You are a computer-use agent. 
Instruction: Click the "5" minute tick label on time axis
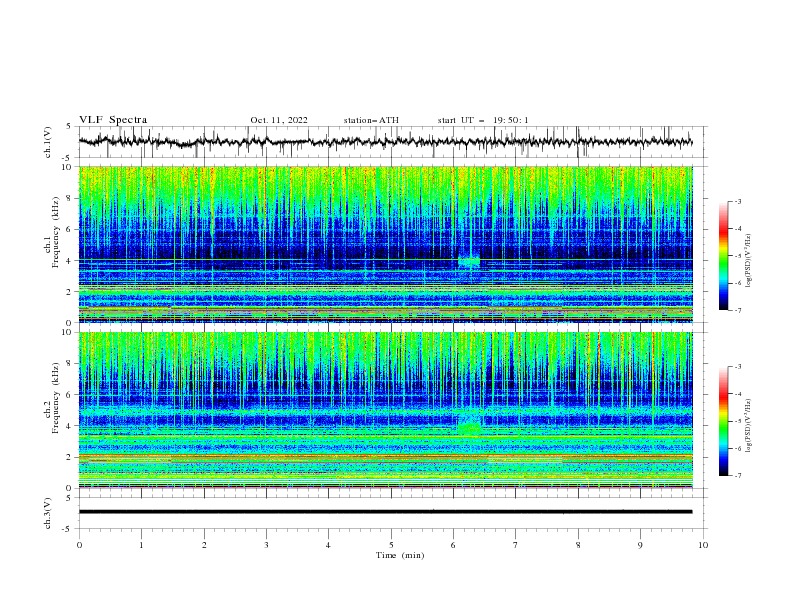[391, 545]
